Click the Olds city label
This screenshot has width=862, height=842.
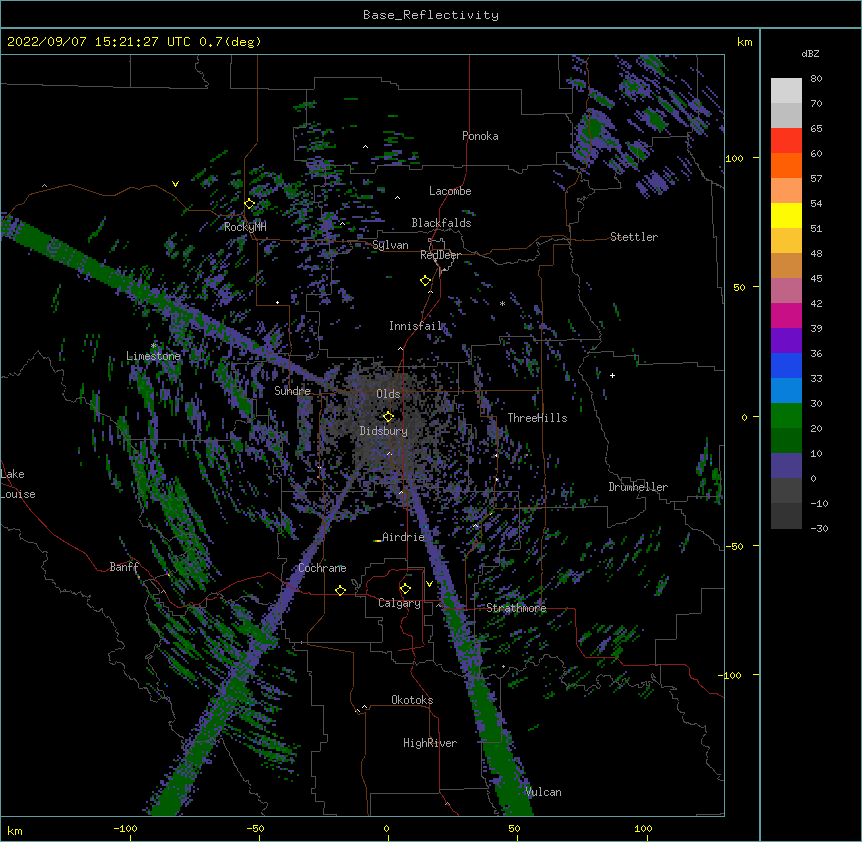click(x=388, y=394)
